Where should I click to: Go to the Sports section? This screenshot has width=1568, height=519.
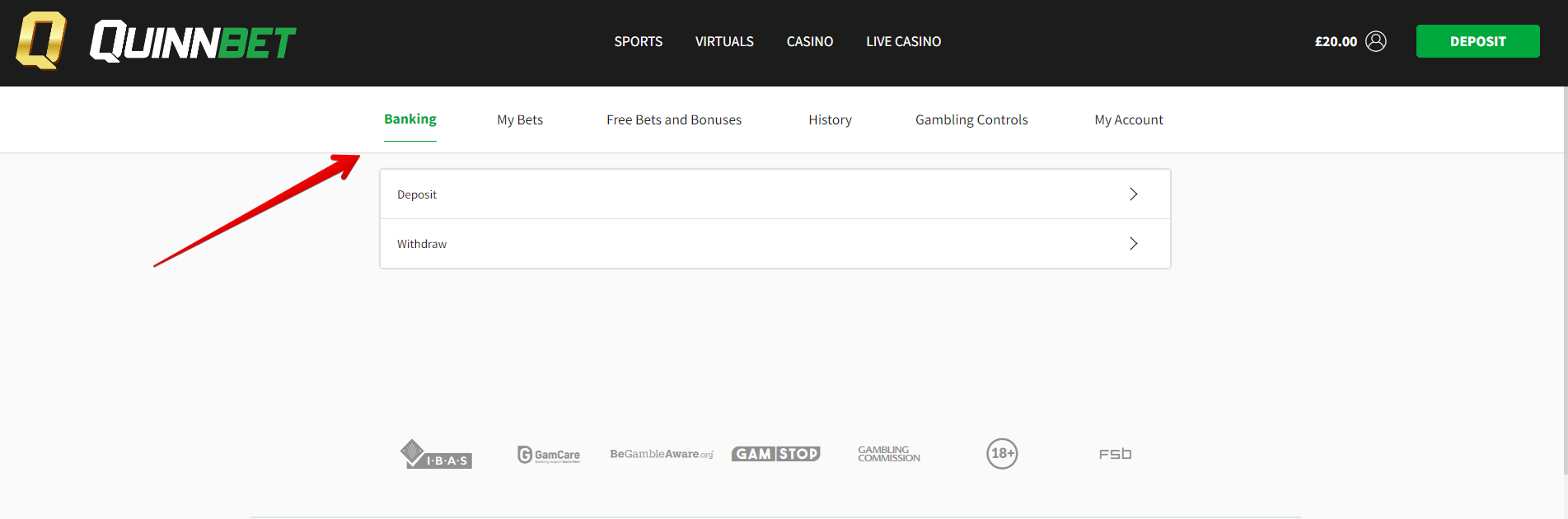pyautogui.click(x=638, y=41)
